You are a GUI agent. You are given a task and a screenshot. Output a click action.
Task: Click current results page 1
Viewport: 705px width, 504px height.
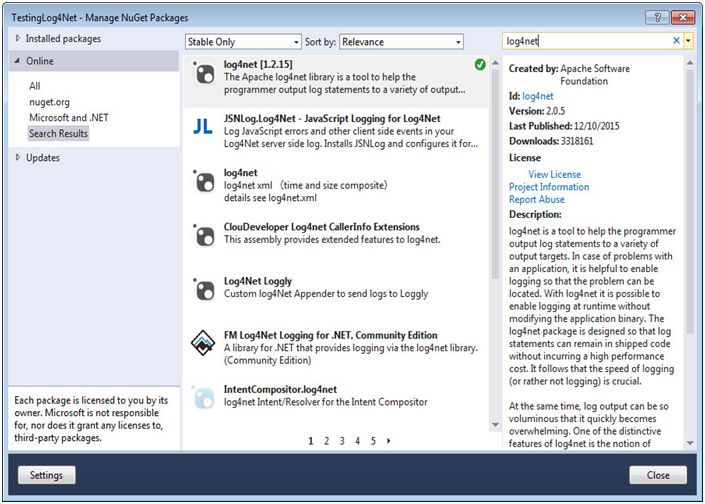[311, 441]
